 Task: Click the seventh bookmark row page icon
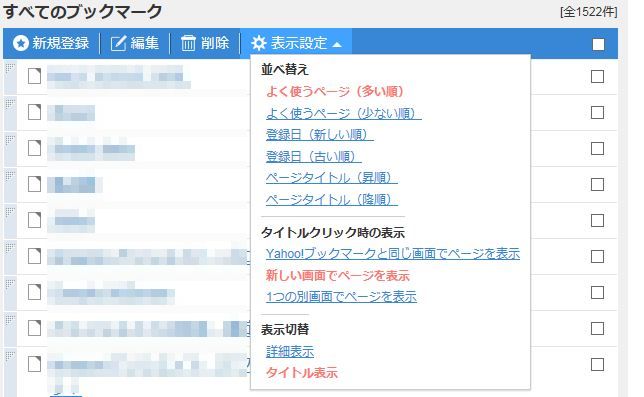click(x=34, y=292)
